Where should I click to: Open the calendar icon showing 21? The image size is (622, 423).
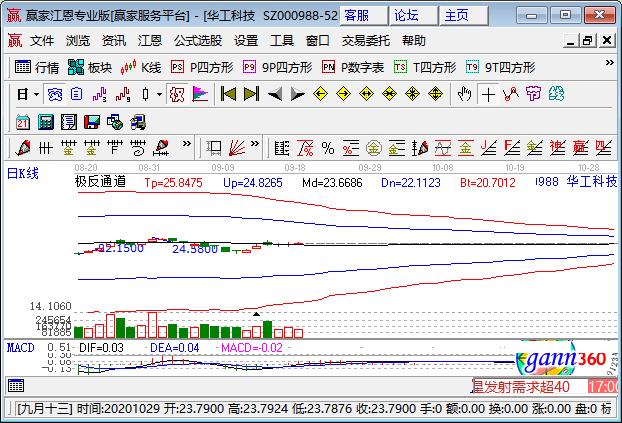[x=23, y=122]
